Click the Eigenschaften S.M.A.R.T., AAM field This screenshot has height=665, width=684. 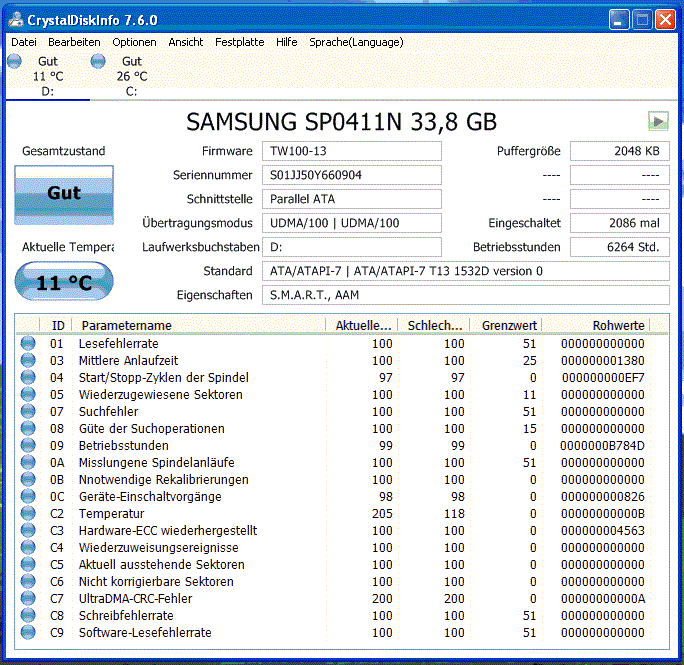tap(465, 295)
